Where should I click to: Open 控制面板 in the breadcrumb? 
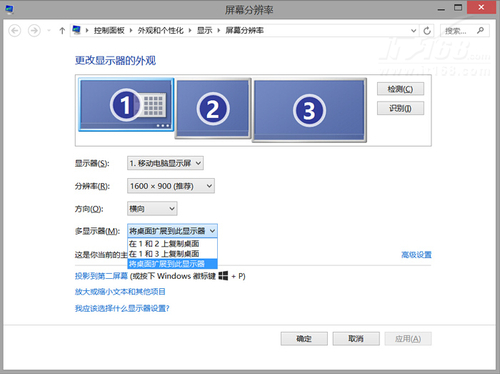109,31
